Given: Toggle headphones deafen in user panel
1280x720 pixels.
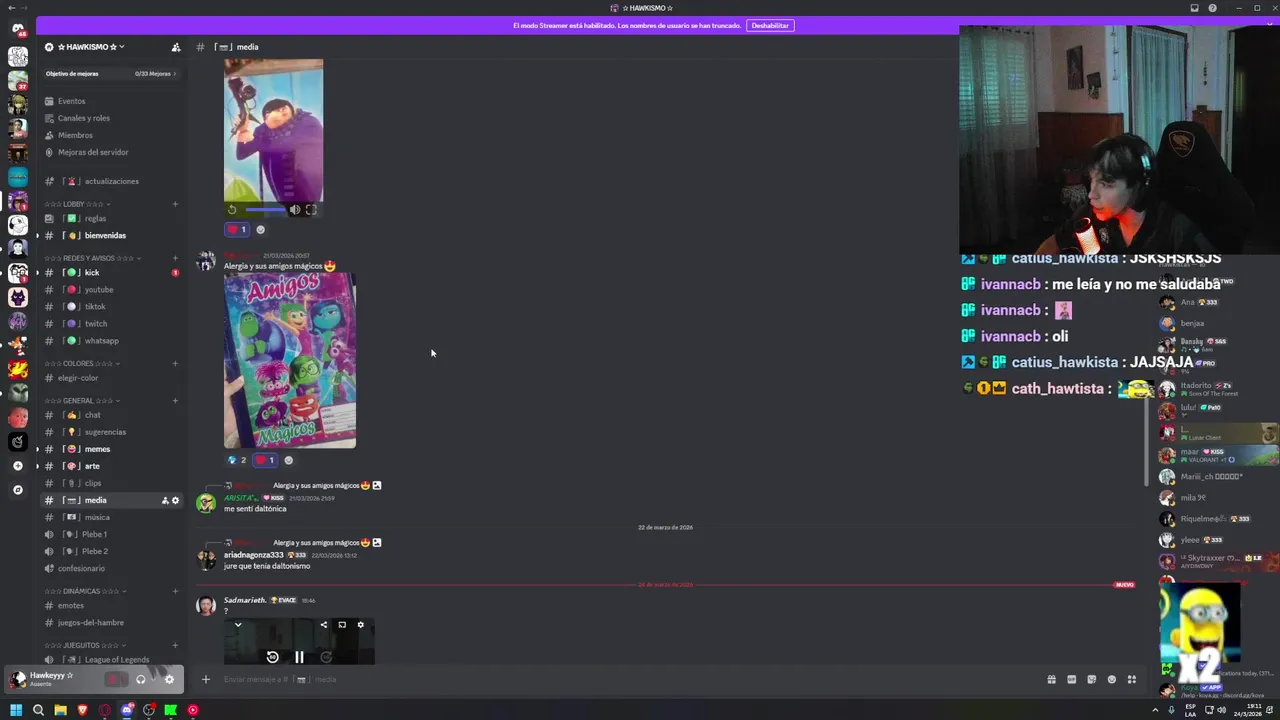Looking at the screenshot, I should (x=140, y=679).
